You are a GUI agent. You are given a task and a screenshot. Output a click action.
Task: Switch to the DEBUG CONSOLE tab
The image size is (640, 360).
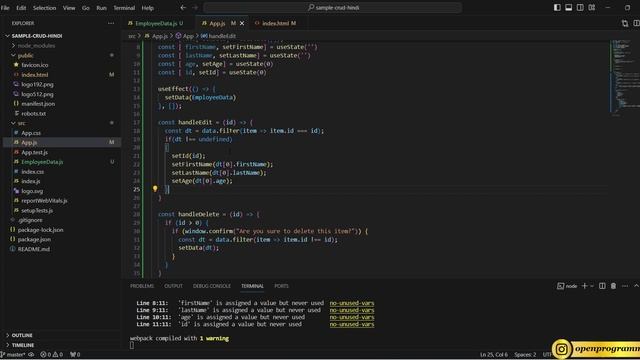(212, 286)
